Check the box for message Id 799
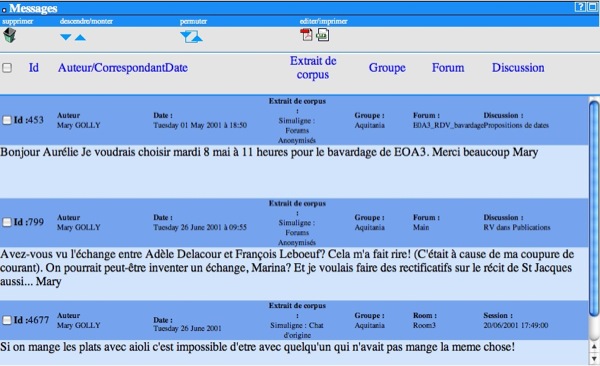This screenshot has width=600, height=366. 7,222
